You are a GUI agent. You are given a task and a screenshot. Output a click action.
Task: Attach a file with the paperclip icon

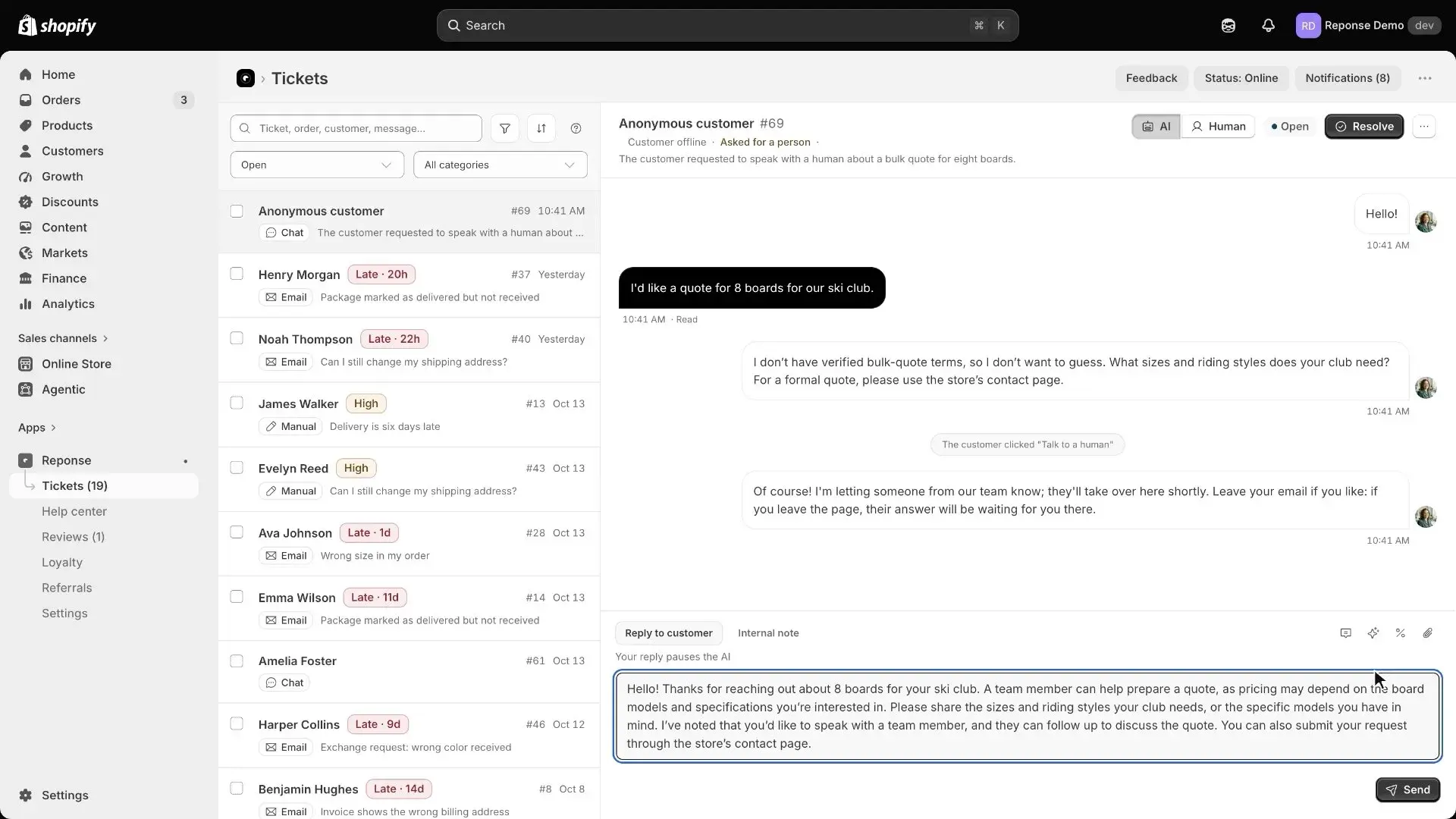(1428, 633)
